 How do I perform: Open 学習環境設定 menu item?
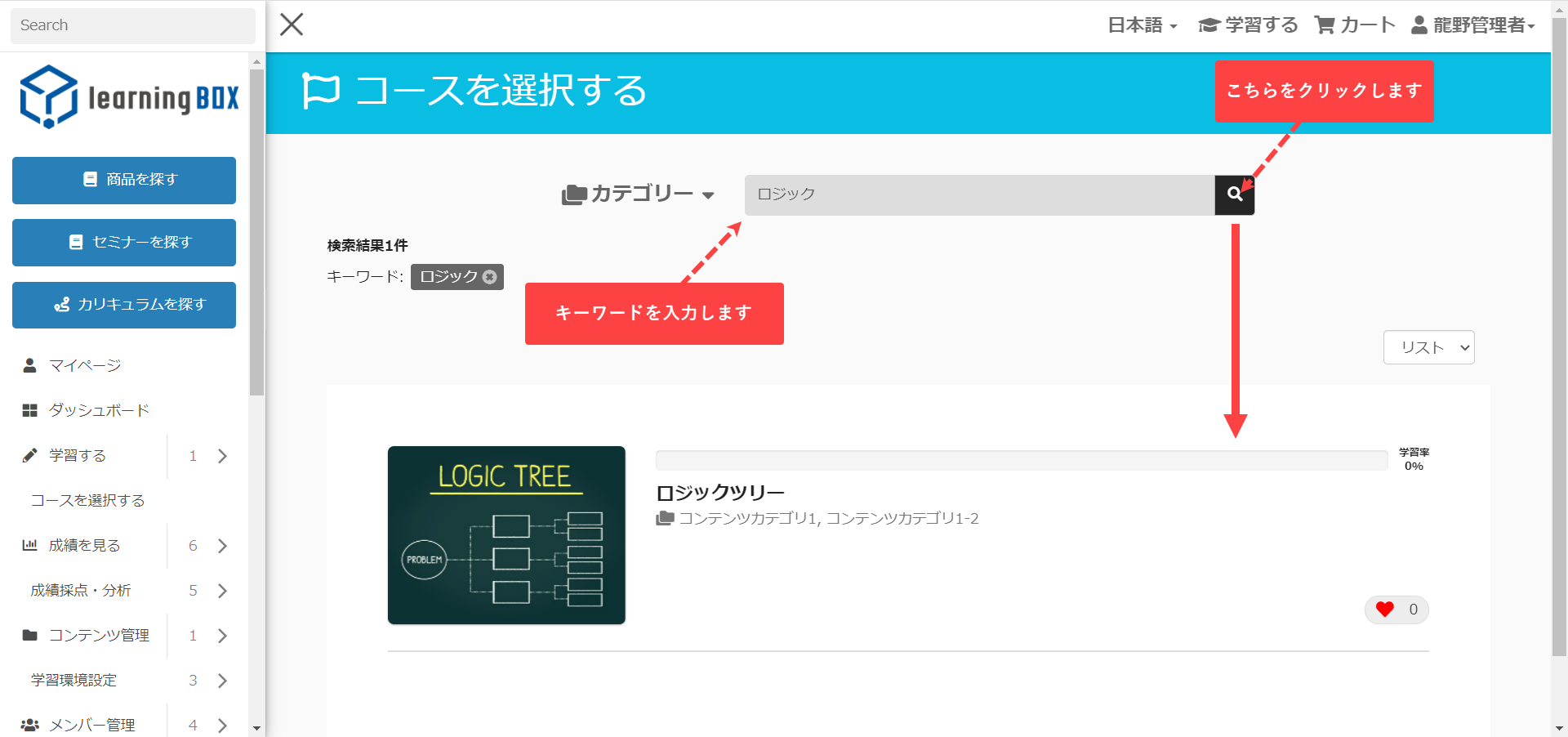tap(73, 680)
